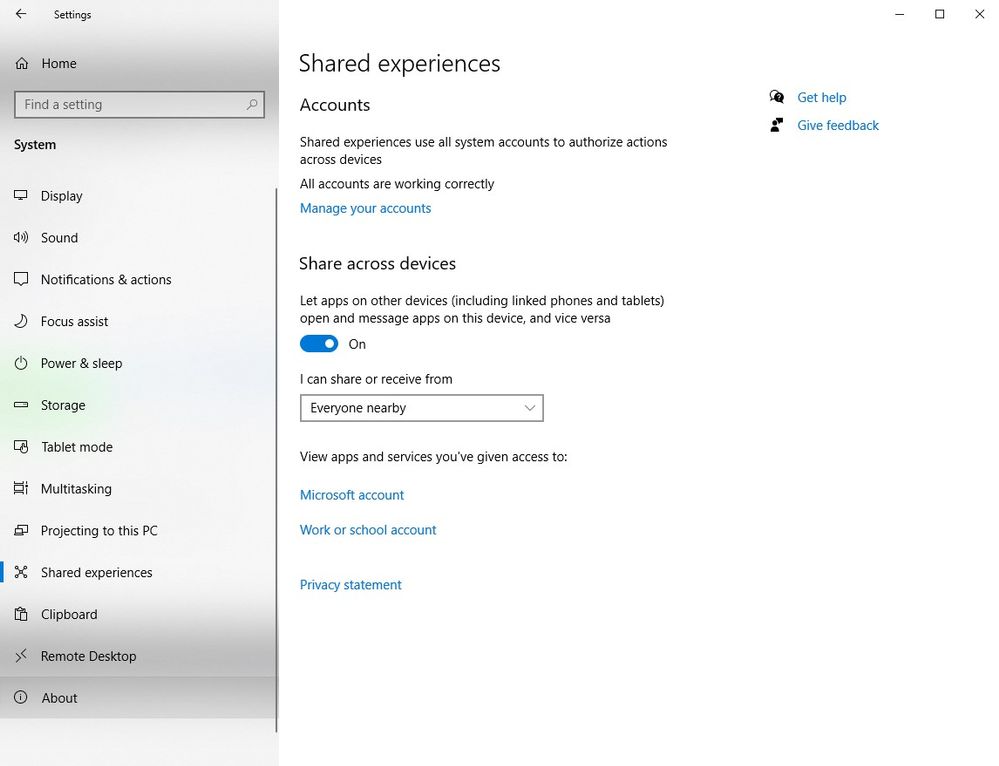Click the Focus assist moon icon
Image resolution: width=999 pixels, height=766 pixels.
[21, 321]
